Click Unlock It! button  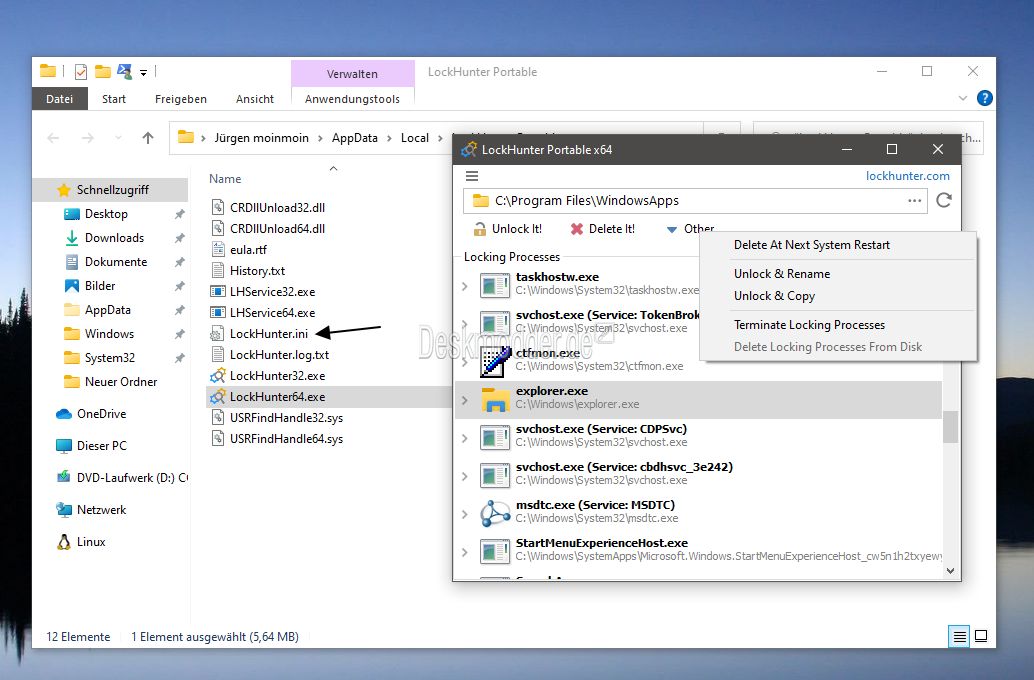pyautogui.click(x=508, y=229)
